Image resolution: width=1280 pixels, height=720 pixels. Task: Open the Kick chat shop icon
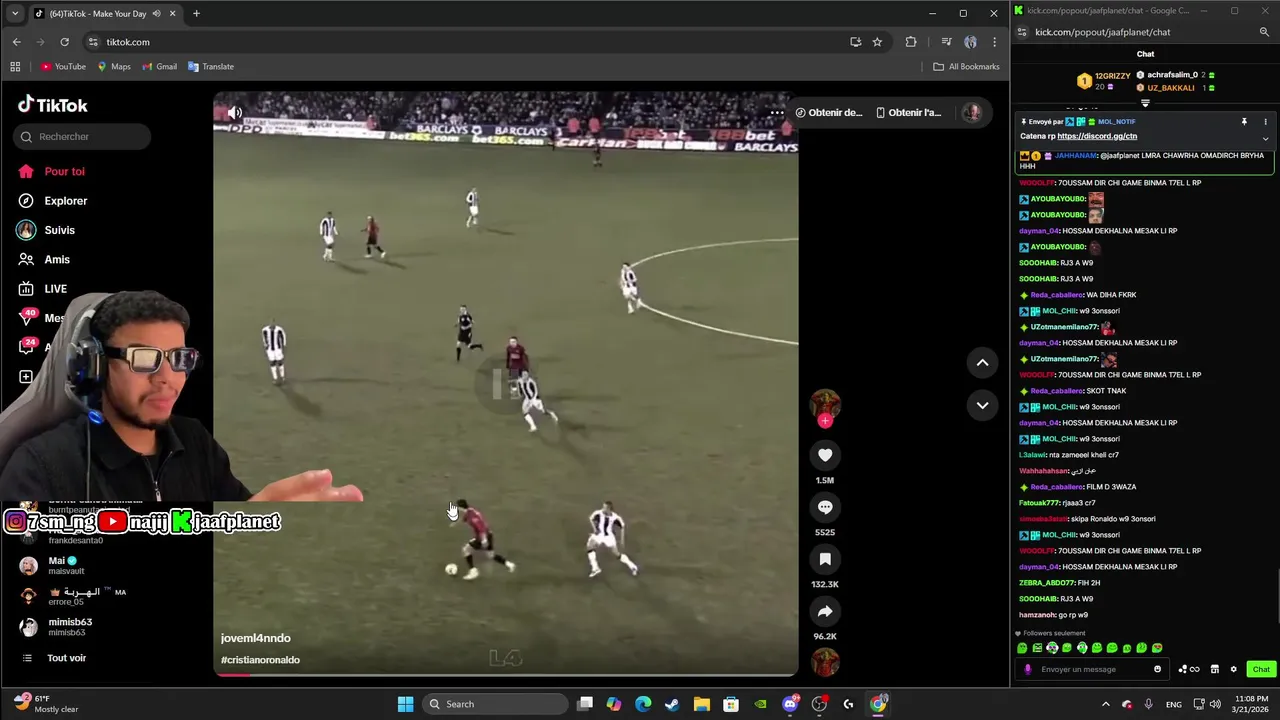(x=1215, y=669)
